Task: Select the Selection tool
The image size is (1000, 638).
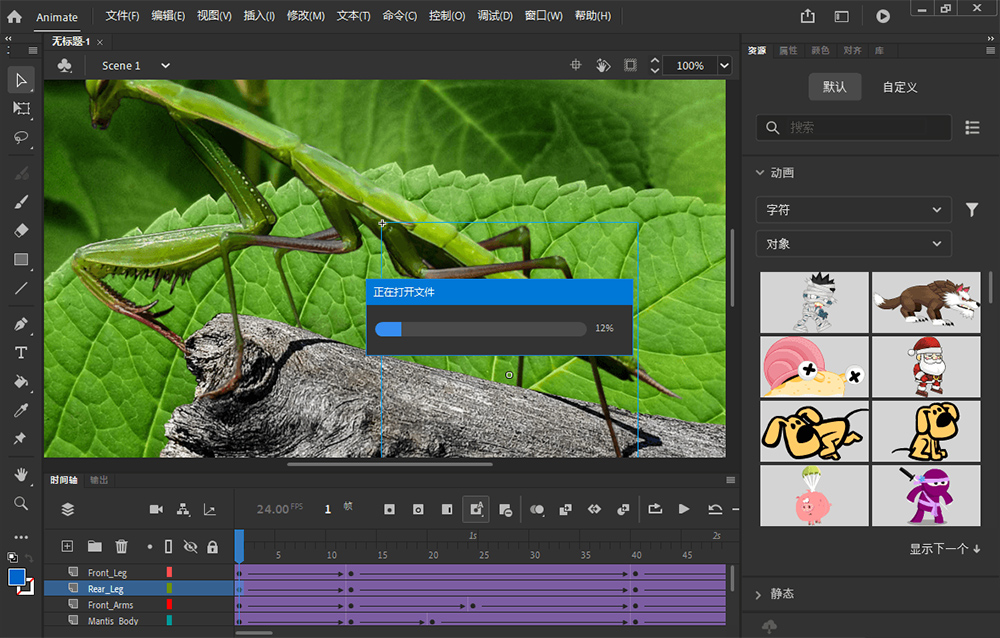Action: point(21,80)
